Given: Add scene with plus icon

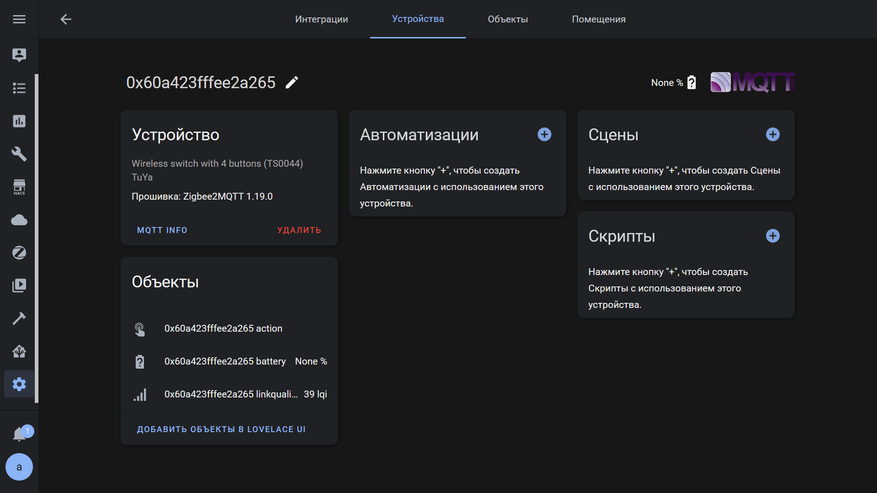Looking at the screenshot, I should pos(772,135).
